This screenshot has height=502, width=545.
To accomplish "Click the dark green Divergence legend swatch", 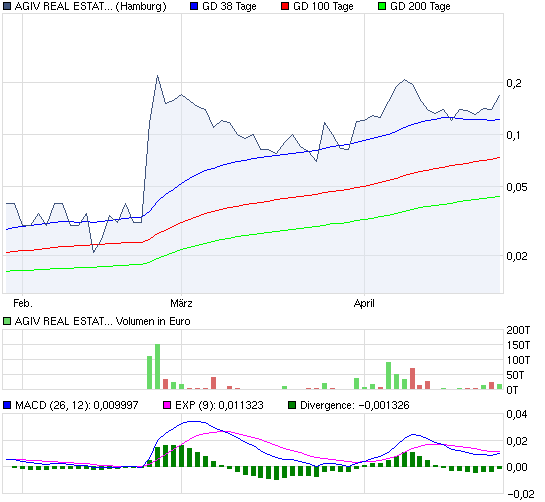I will tap(292, 405).
